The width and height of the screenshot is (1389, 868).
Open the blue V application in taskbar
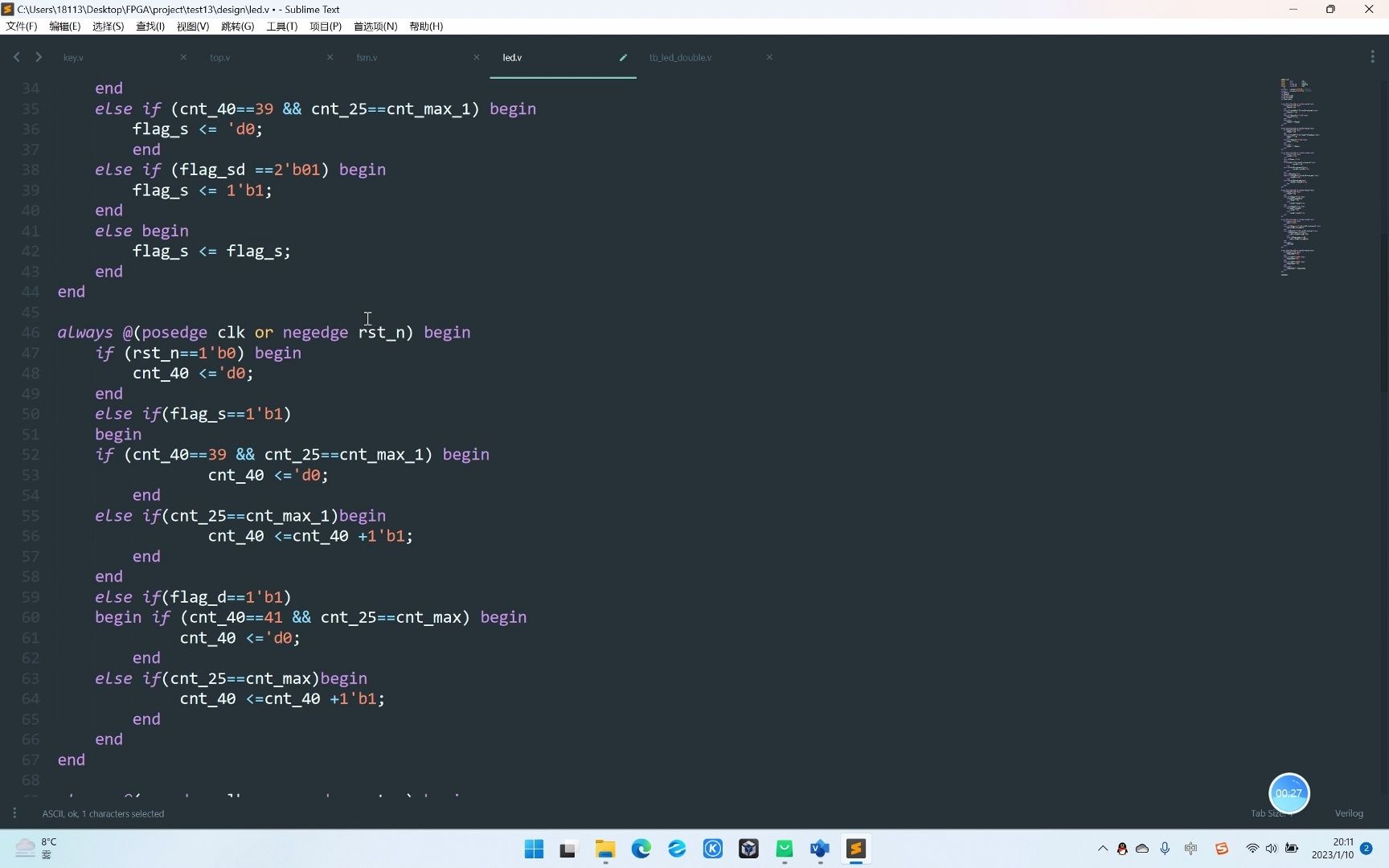pos(820,849)
